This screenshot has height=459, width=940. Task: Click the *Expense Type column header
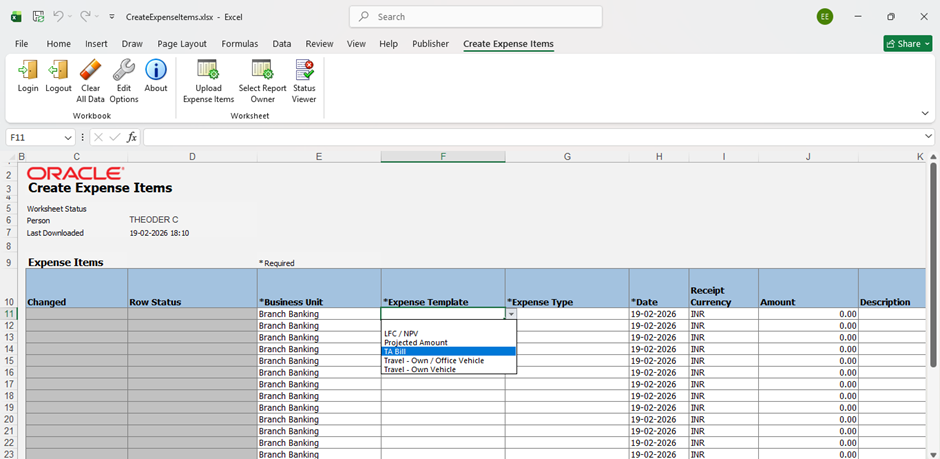point(567,288)
